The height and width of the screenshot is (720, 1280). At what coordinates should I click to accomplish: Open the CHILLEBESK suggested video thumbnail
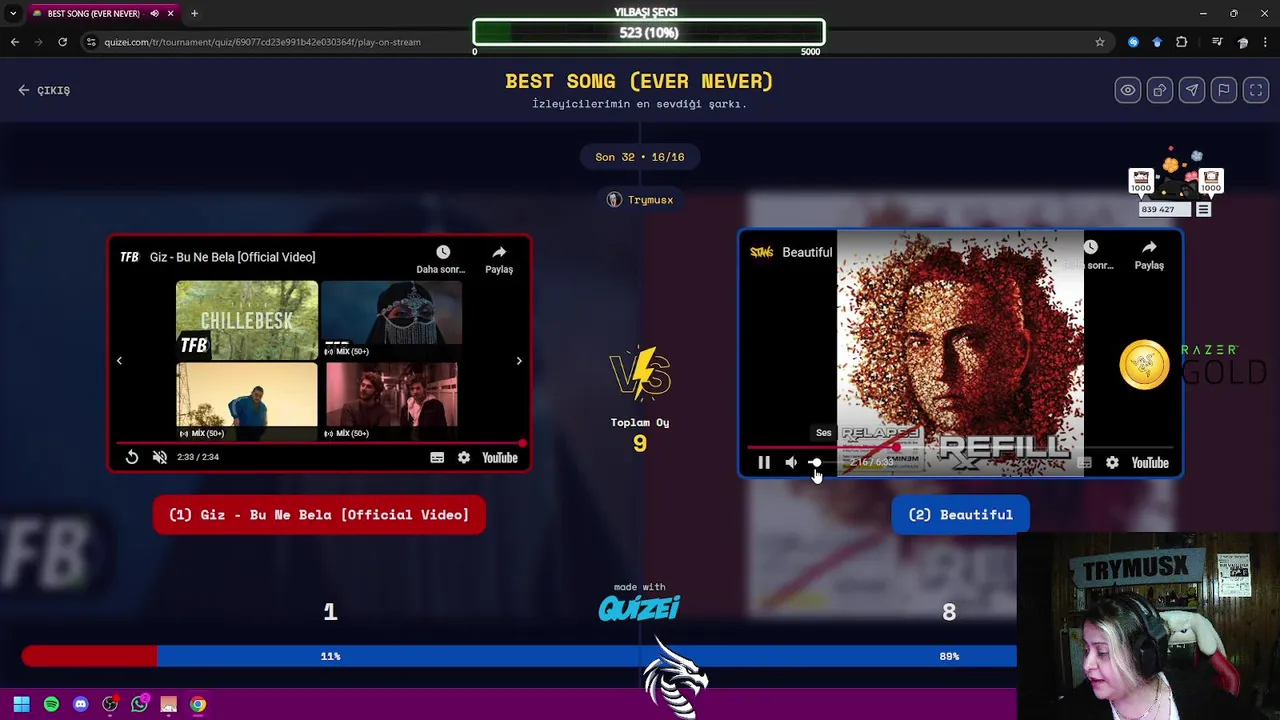tap(247, 320)
